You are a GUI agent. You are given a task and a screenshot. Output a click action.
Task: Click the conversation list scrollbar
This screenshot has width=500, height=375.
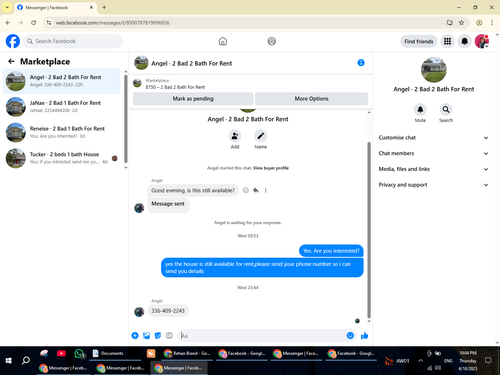pos(126,118)
